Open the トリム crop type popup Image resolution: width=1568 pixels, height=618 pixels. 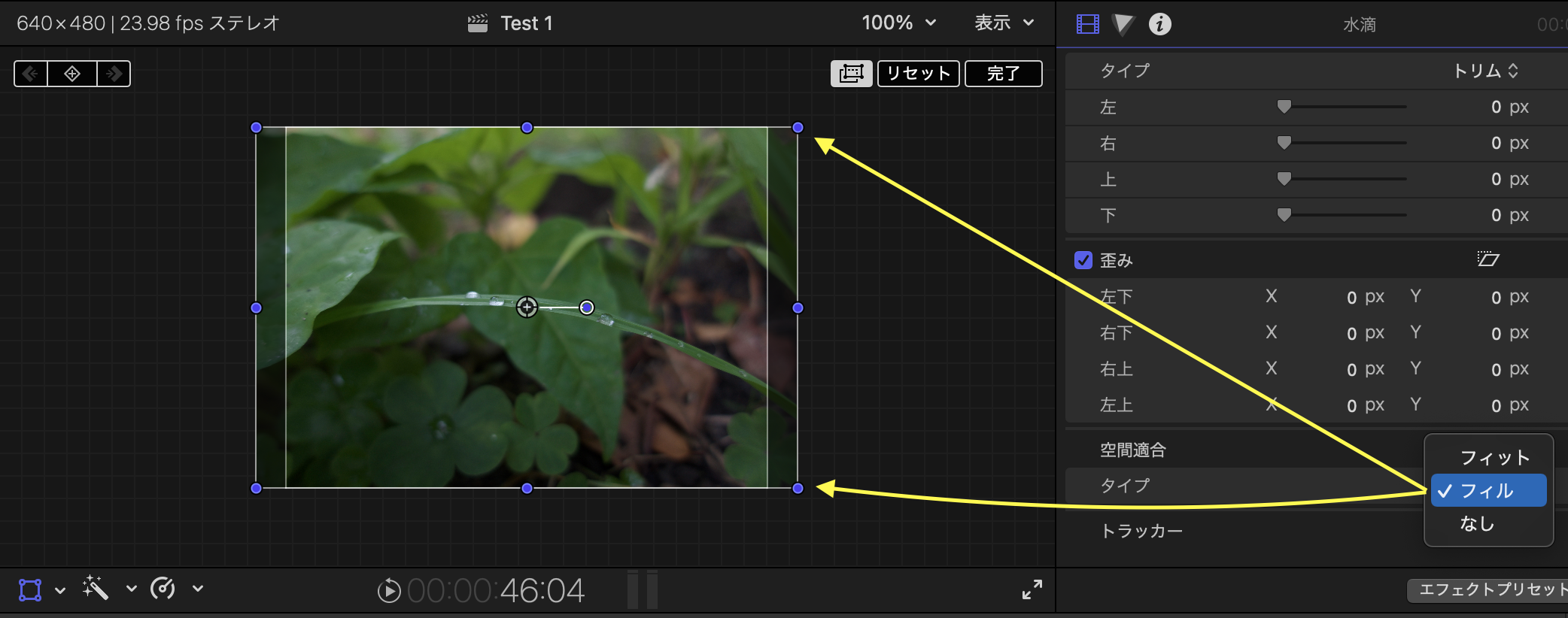click(x=1486, y=71)
